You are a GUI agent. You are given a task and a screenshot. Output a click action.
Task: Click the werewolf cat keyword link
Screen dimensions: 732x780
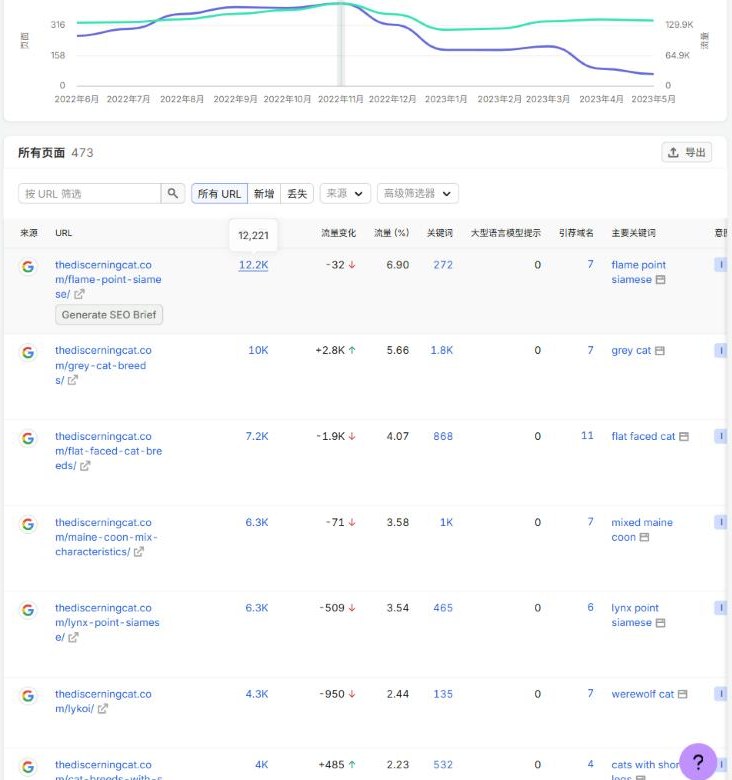pyautogui.click(x=642, y=694)
